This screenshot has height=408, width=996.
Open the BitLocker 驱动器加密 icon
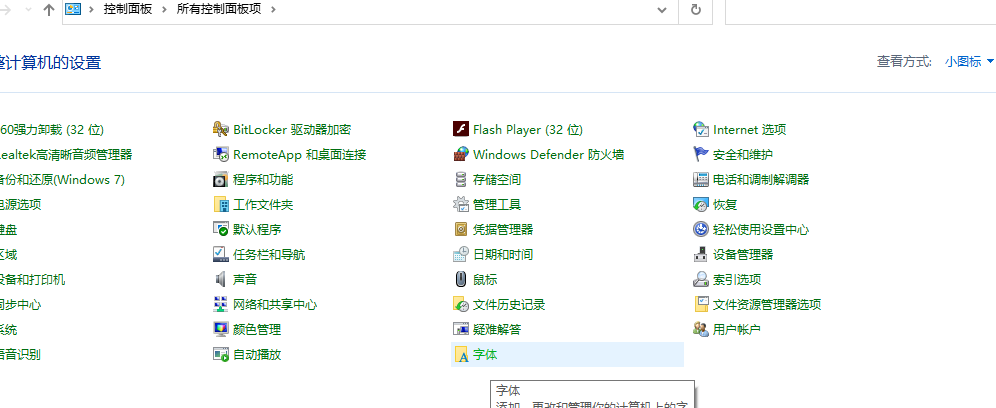pyautogui.click(x=221, y=130)
